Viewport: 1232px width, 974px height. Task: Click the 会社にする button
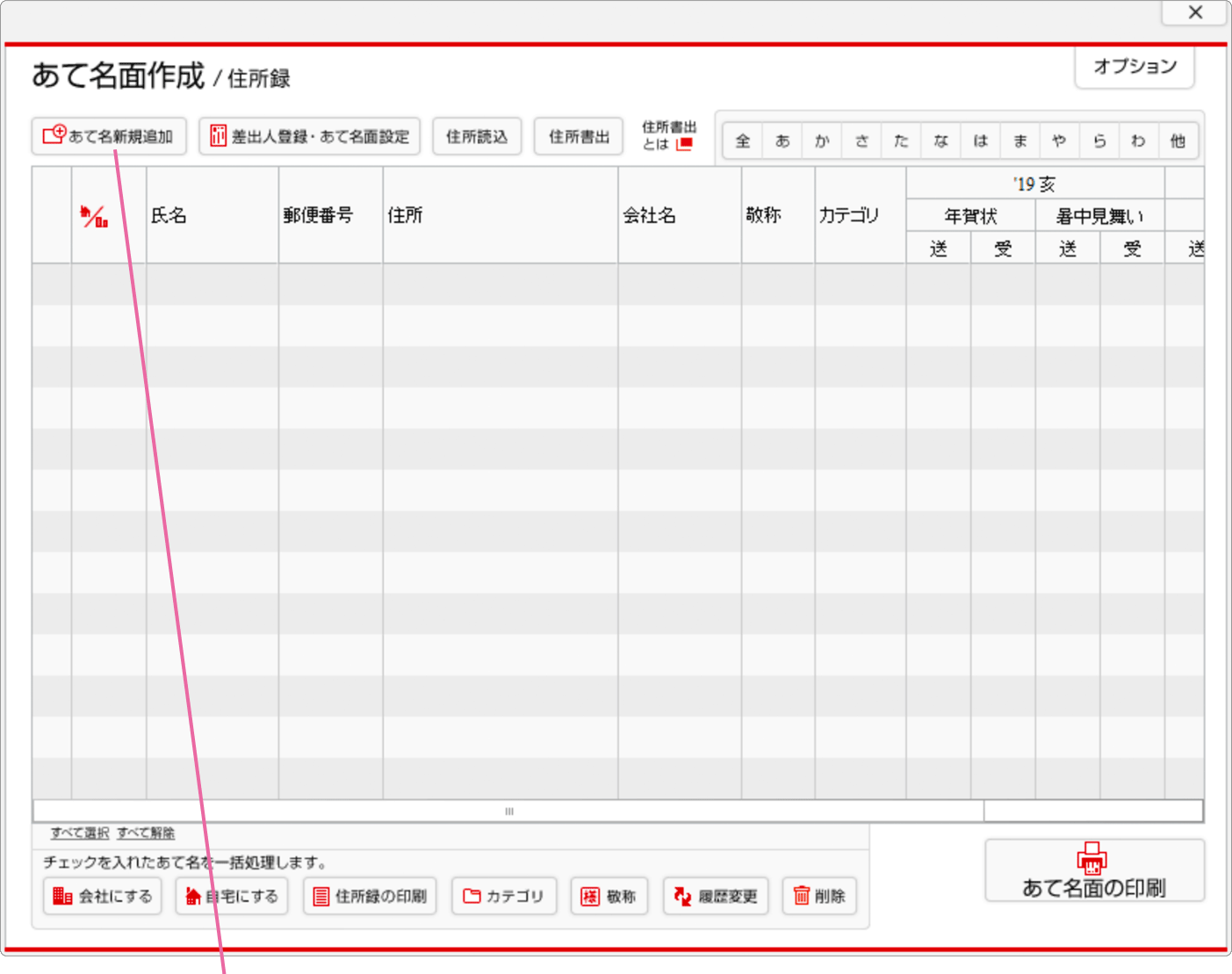click(102, 896)
